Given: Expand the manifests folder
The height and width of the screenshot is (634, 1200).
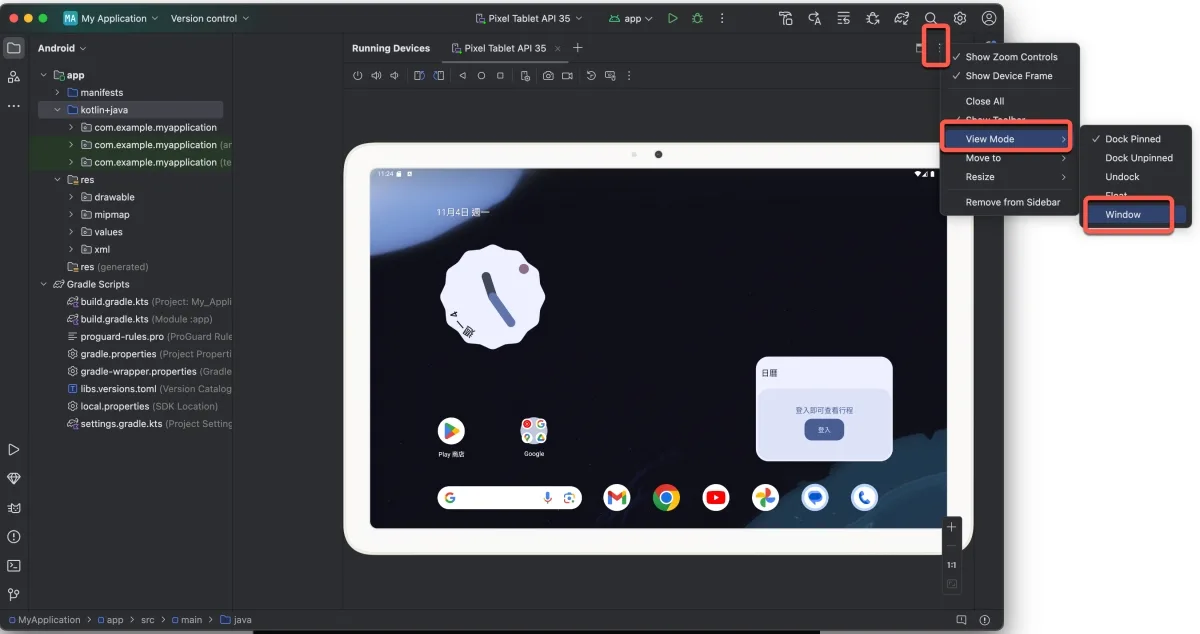Looking at the screenshot, I should 58,92.
